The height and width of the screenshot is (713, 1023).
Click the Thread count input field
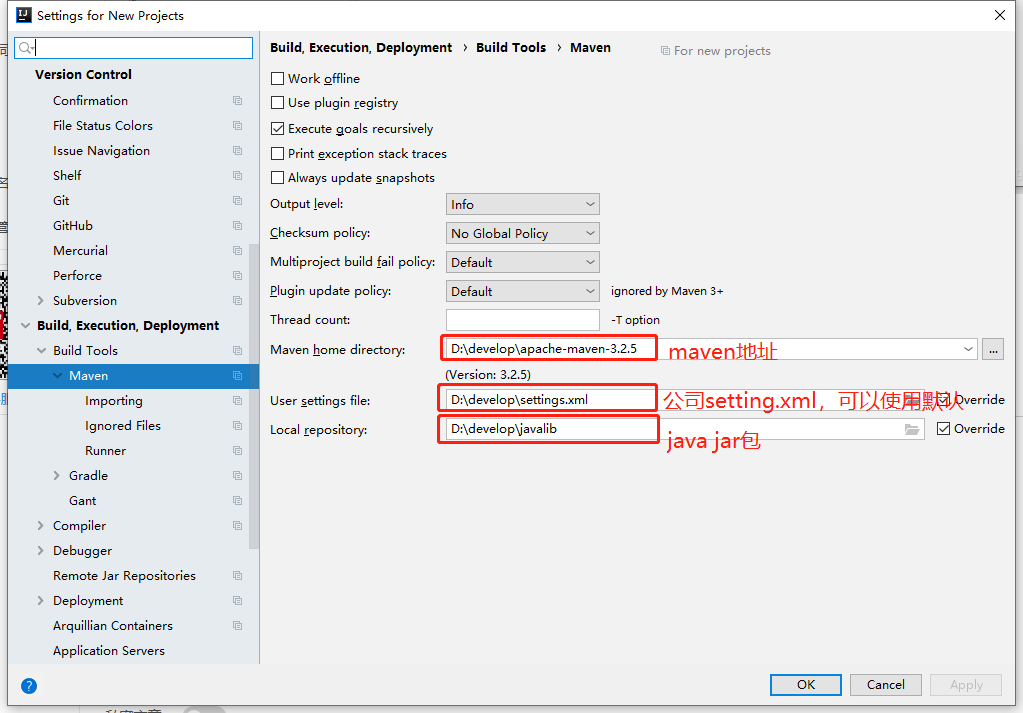coord(523,320)
